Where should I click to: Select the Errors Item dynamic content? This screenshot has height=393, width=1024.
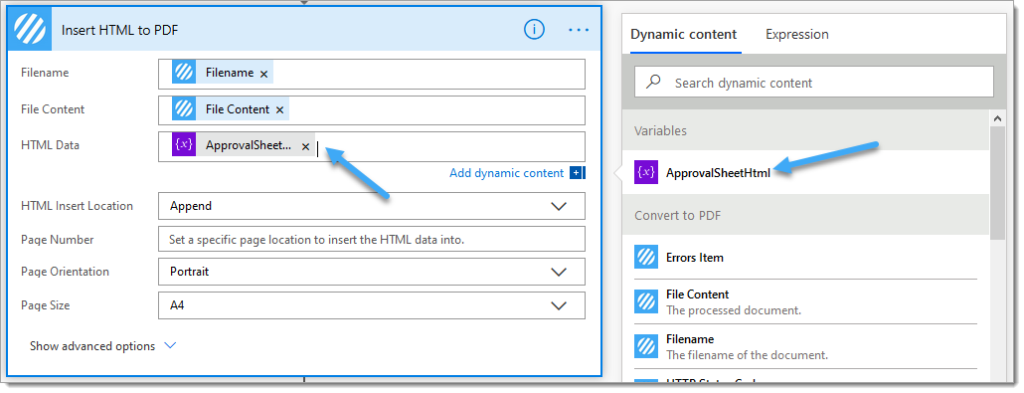click(x=805, y=257)
